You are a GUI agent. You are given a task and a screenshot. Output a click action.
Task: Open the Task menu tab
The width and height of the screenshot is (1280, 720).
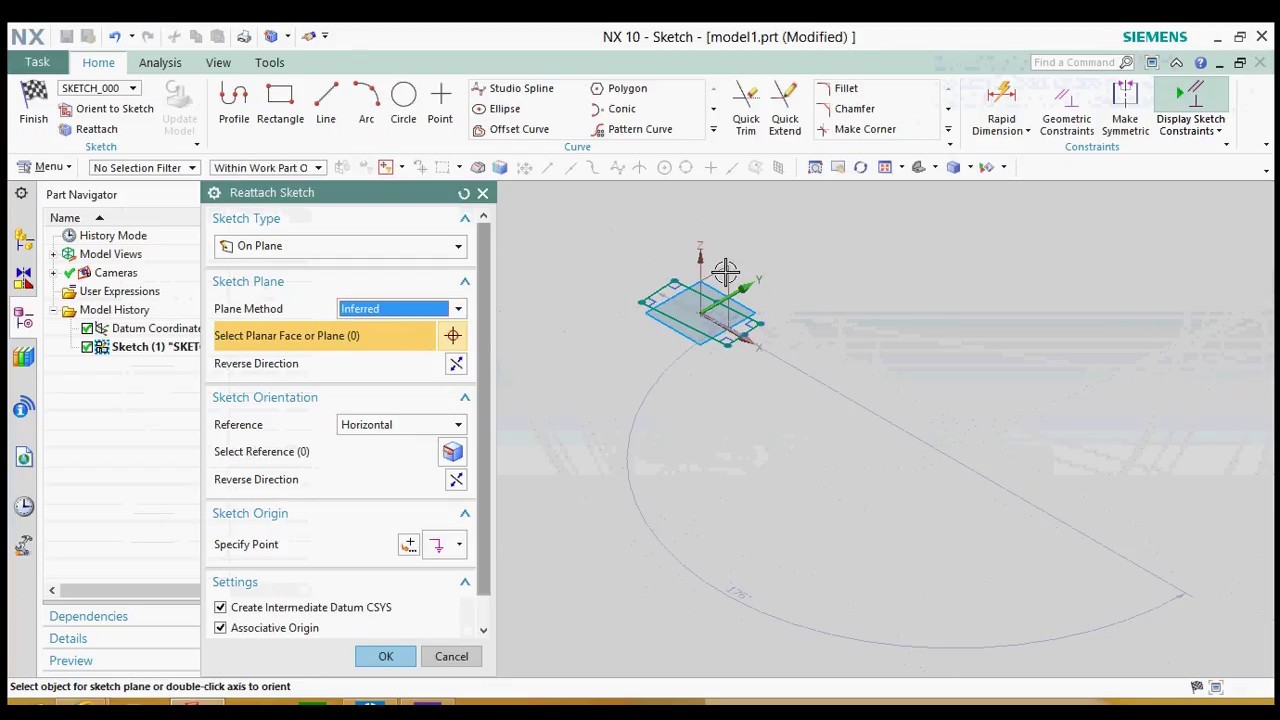coord(37,62)
